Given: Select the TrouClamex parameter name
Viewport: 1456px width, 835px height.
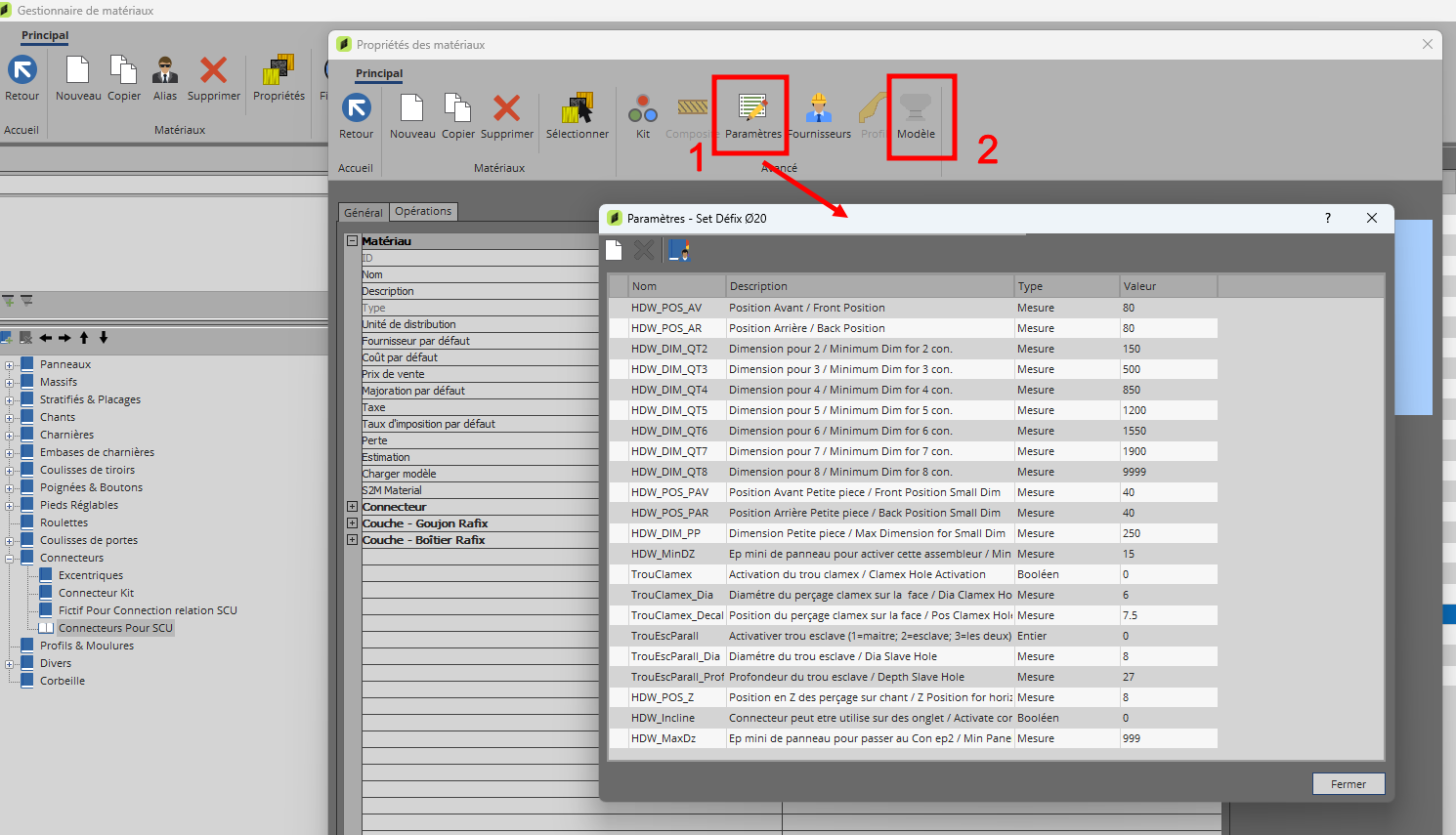Looking at the screenshot, I should (x=662, y=574).
